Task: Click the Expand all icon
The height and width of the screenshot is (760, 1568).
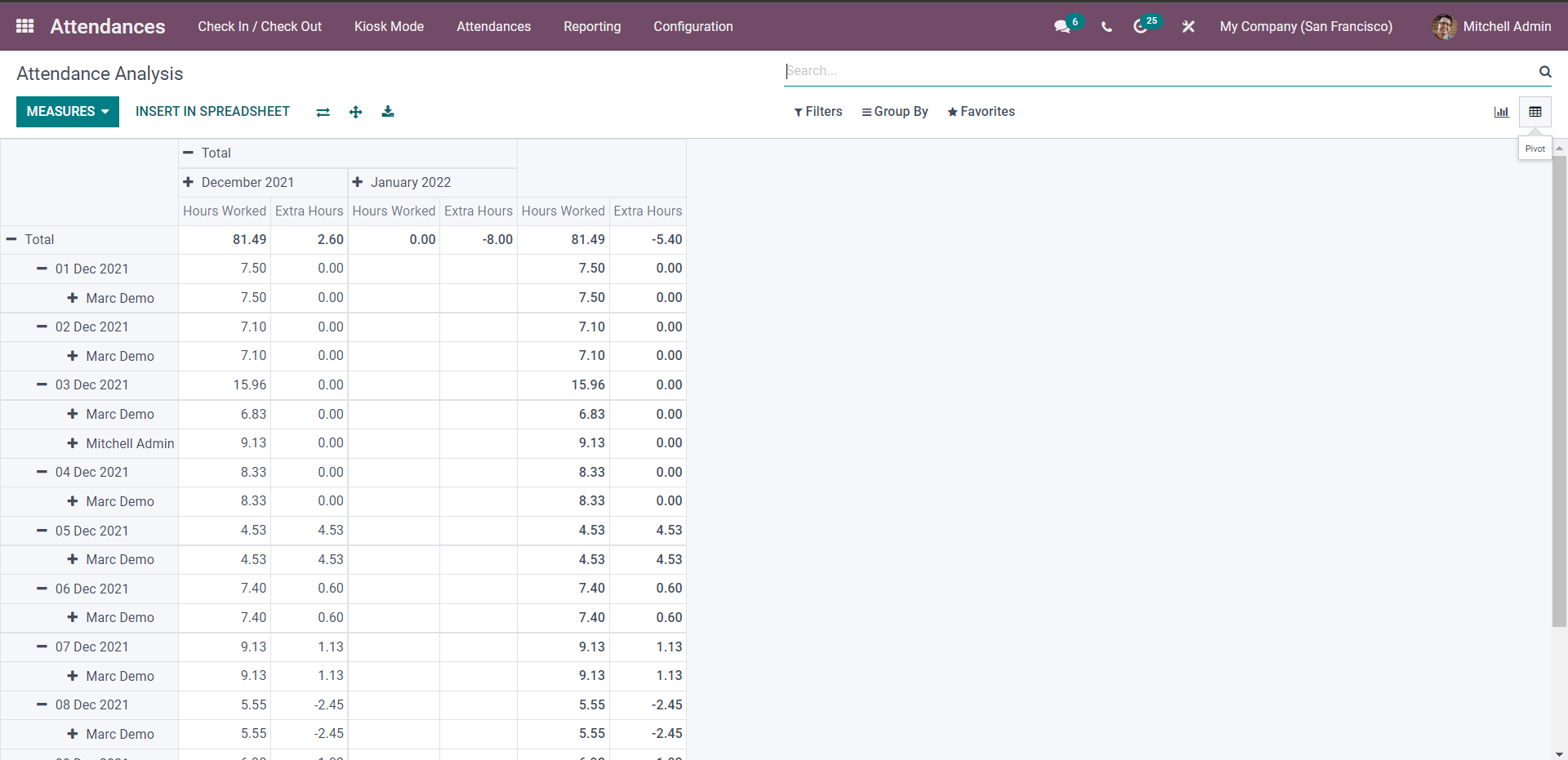Action: (x=355, y=112)
